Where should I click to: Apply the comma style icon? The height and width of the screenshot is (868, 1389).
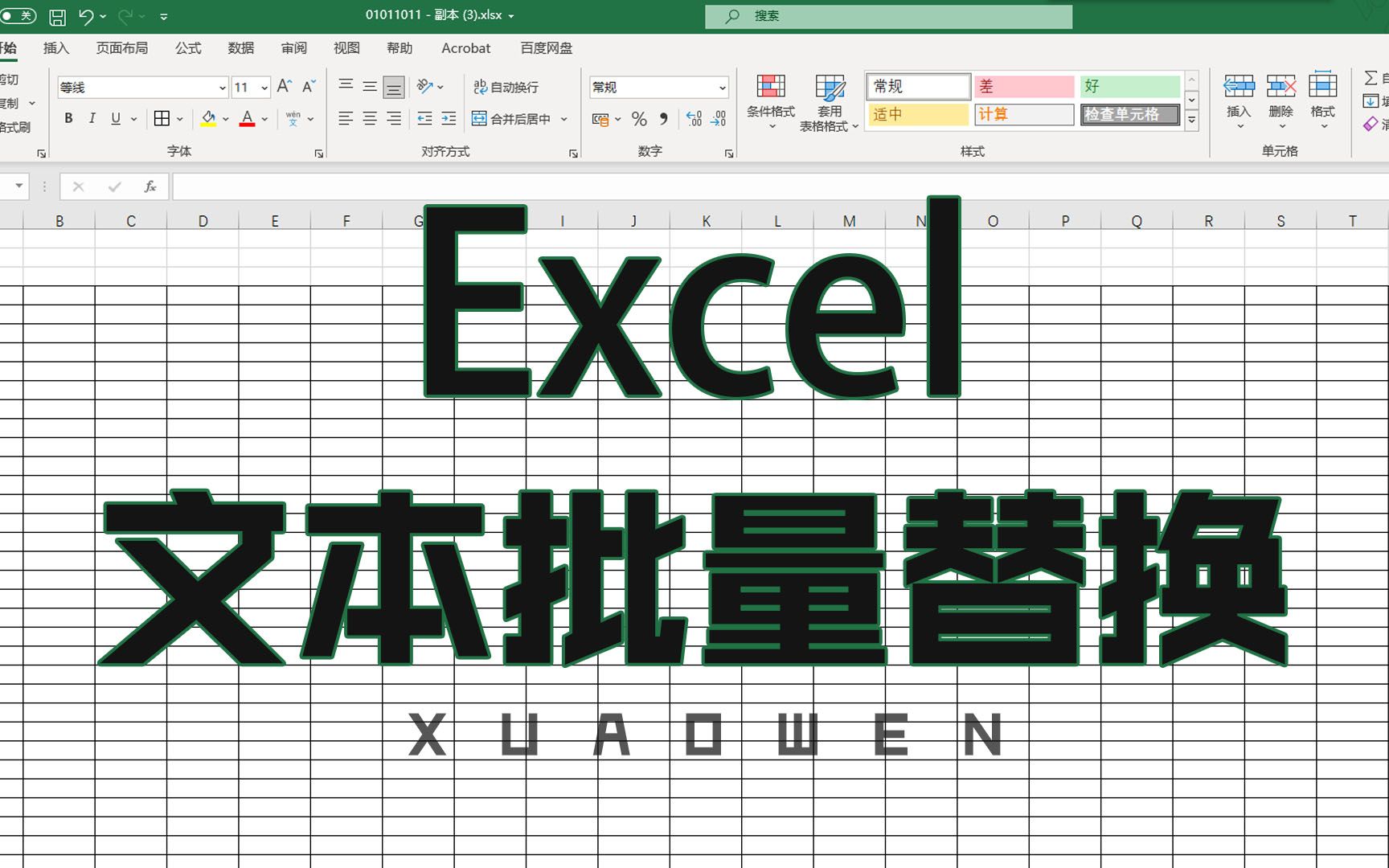pos(664,119)
